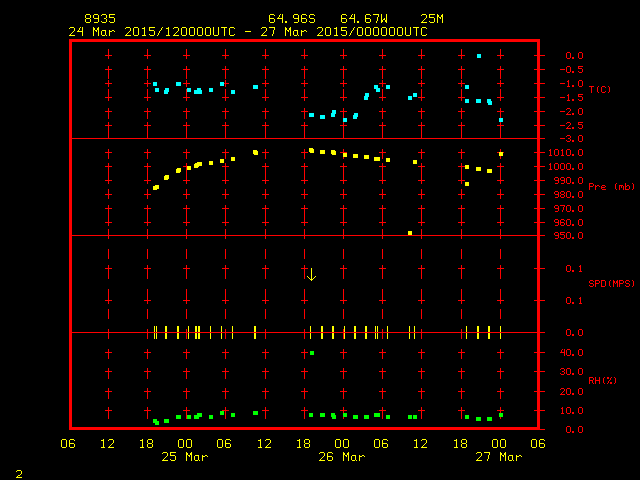Select the 27 Mar date label
Screen dimensions: 640x480
pyautogui.click(x=498, y=457)
